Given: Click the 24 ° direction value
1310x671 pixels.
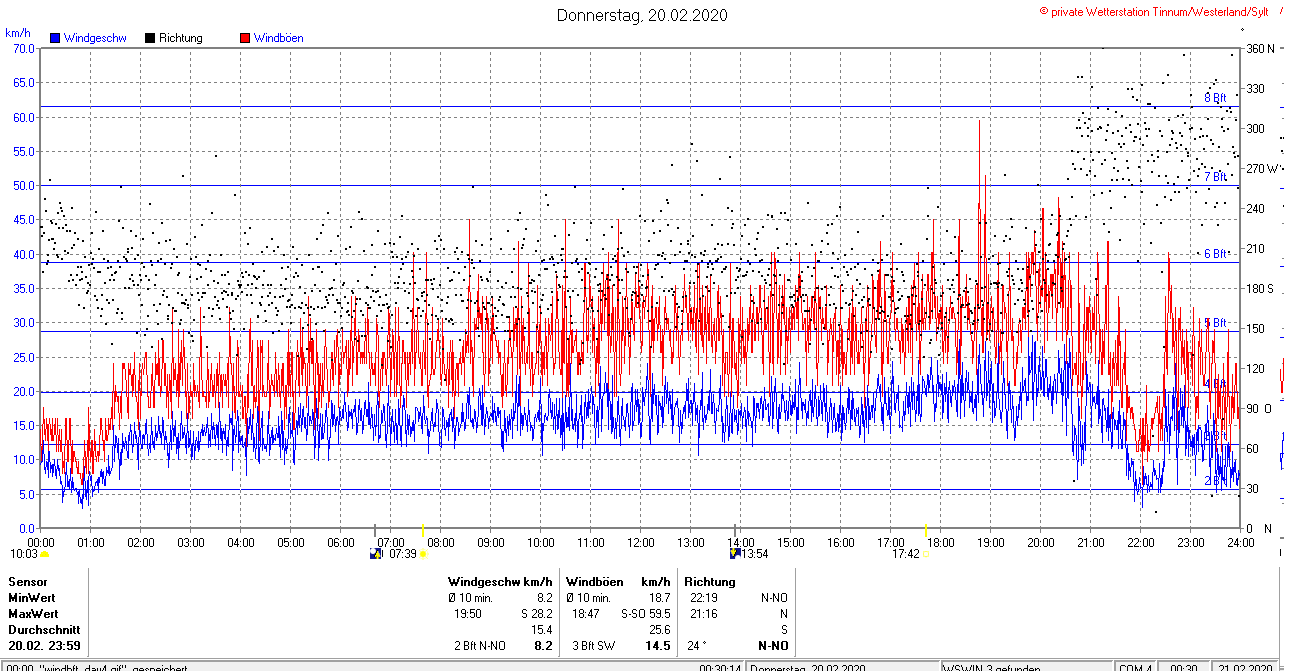Looking at the screenshot, I should pos(697,646).
